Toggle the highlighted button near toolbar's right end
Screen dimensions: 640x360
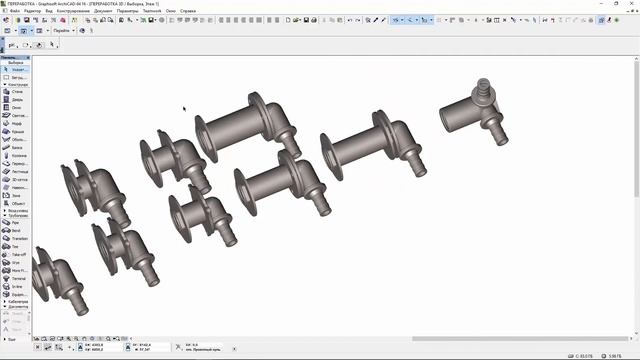[x=602, y=20]
